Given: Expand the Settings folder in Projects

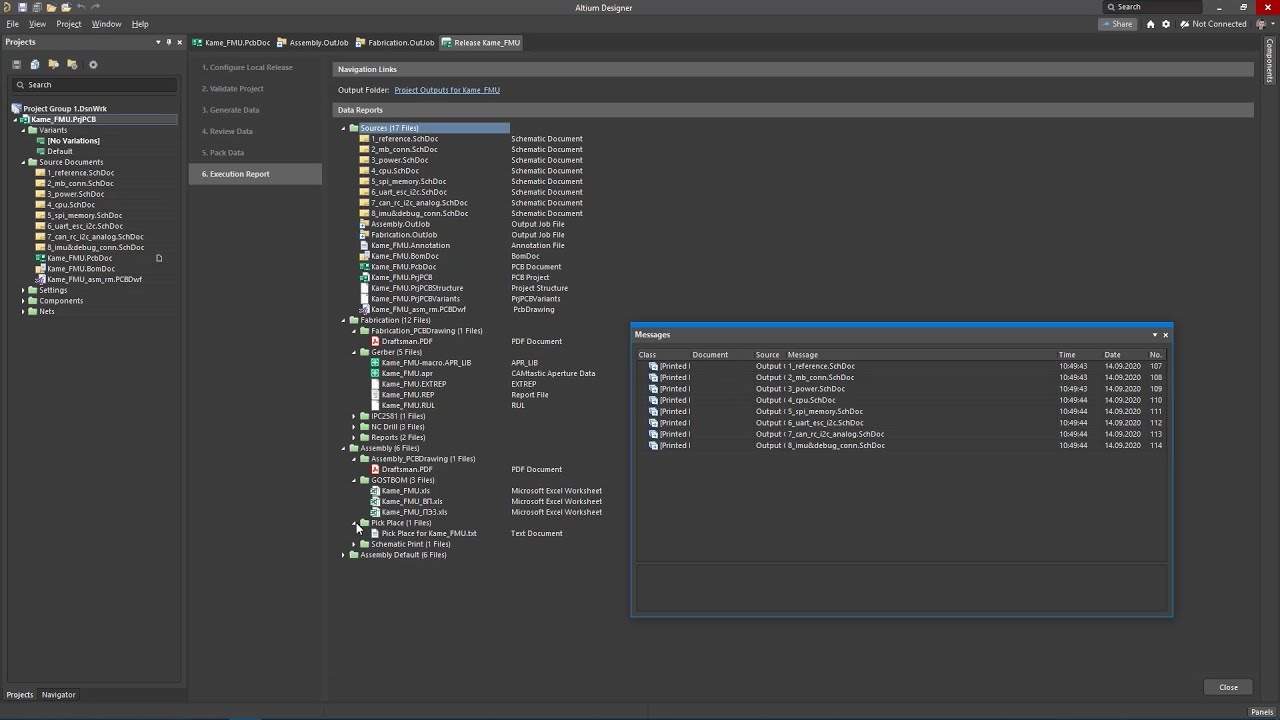Looking at the screenshot, I should coord(23,290).
